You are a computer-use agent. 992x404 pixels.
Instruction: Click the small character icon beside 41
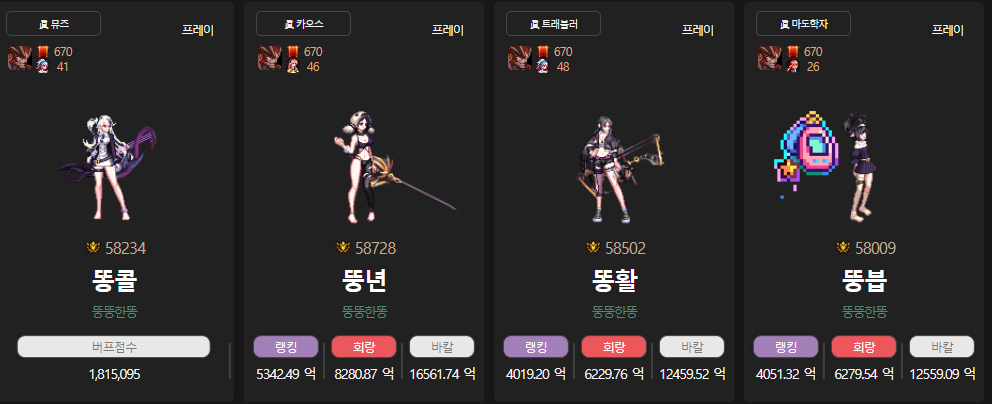click(42, 66)
